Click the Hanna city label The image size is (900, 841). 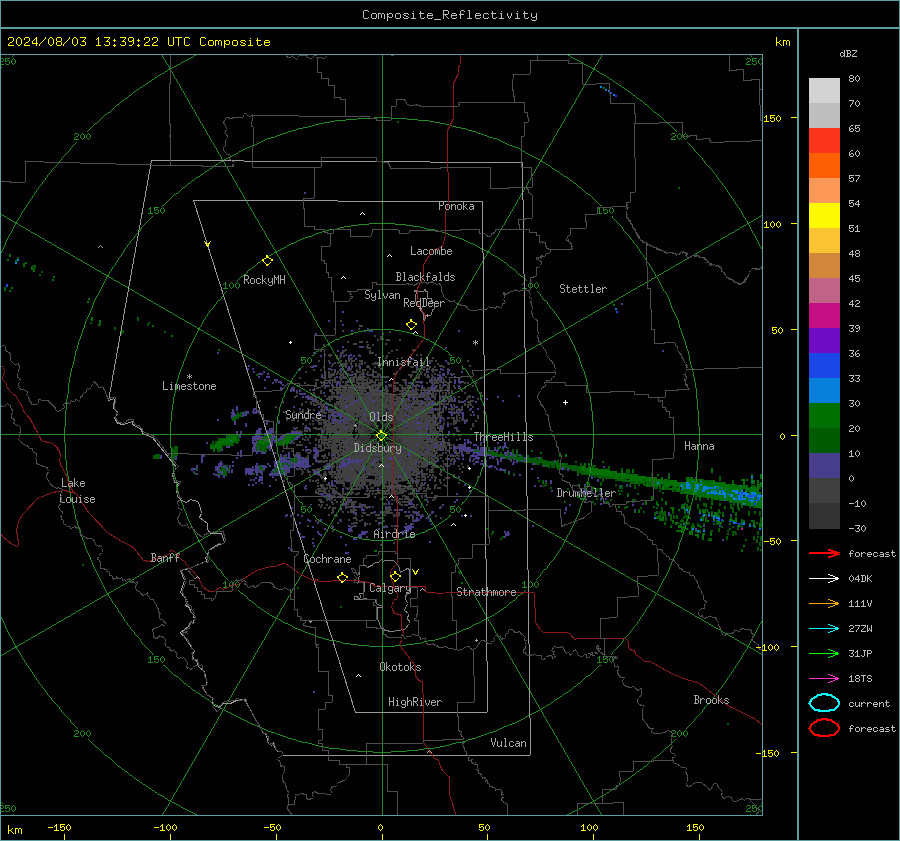(699, 446)
